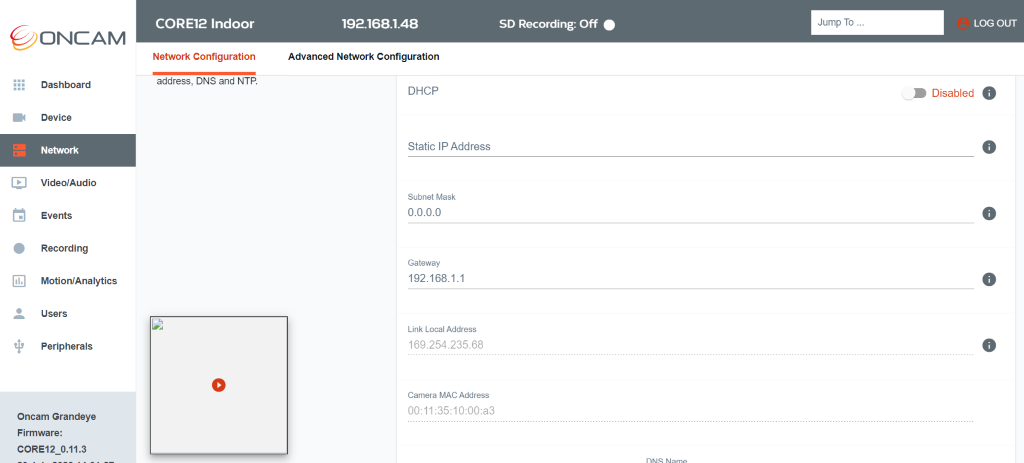The height and width of the screenshot is (463, 1024).
Task: Click the info icon for Subnet Mask
Action: 989,214
